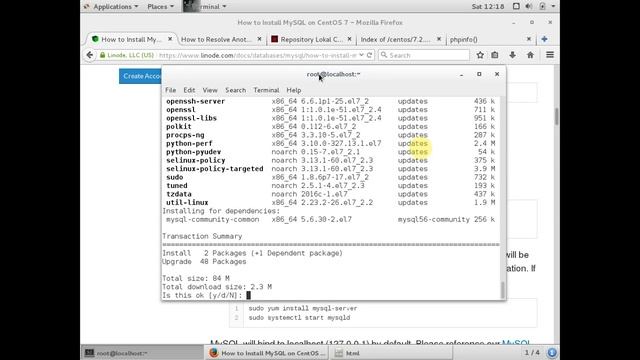The image size is (640, 360).
Task: Close the 'Index of /centos/7.2...' tab
Action: (x=439, y=39)
